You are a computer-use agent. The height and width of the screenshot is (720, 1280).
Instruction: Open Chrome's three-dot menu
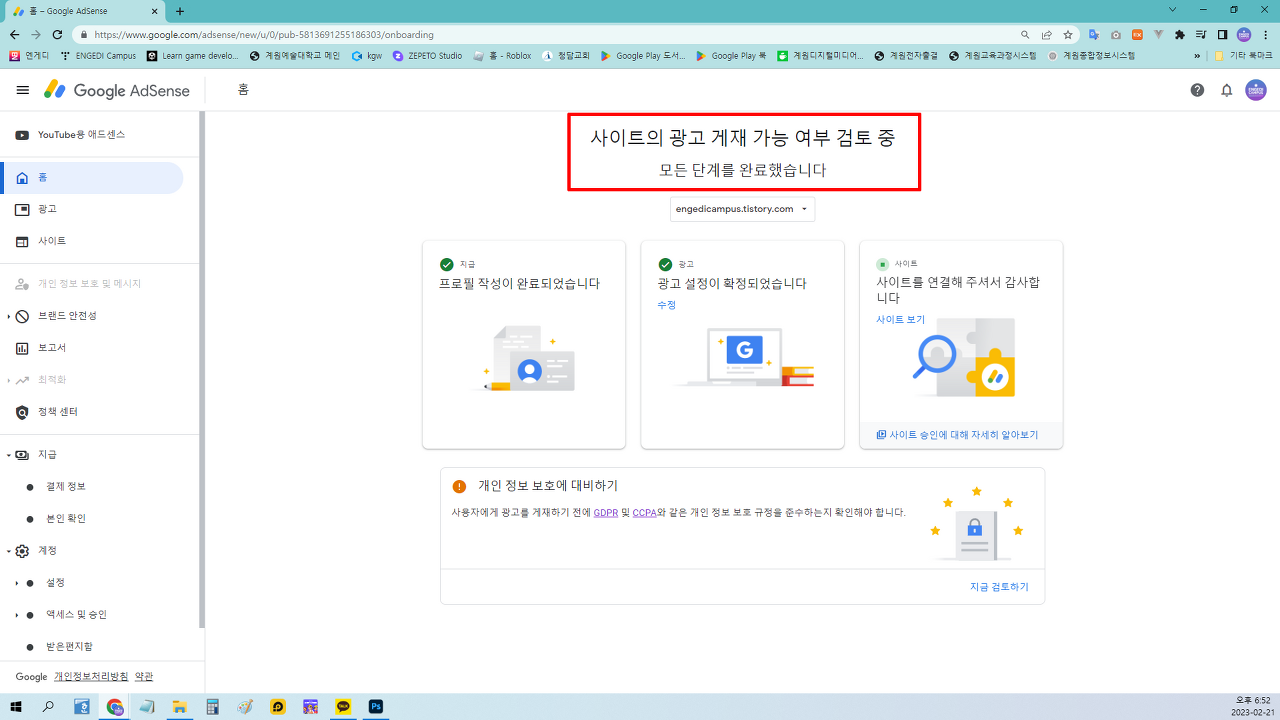coord(1266,34)
